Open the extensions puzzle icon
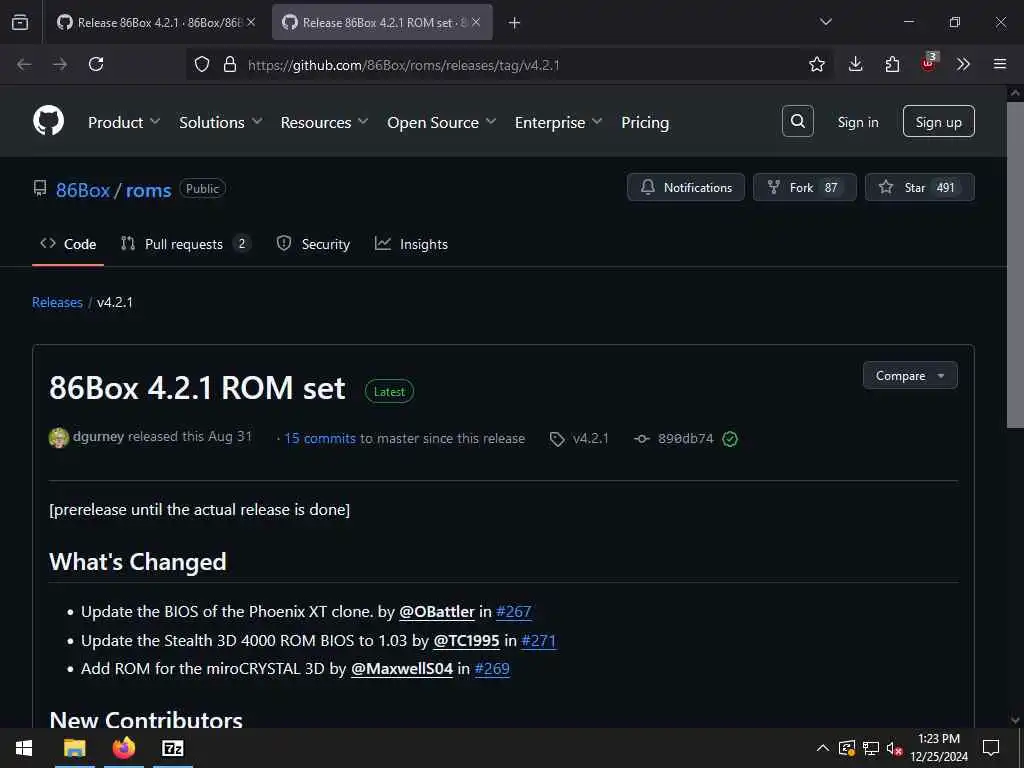The width and height of the screenshot is (1024, 768). point(892,64)
